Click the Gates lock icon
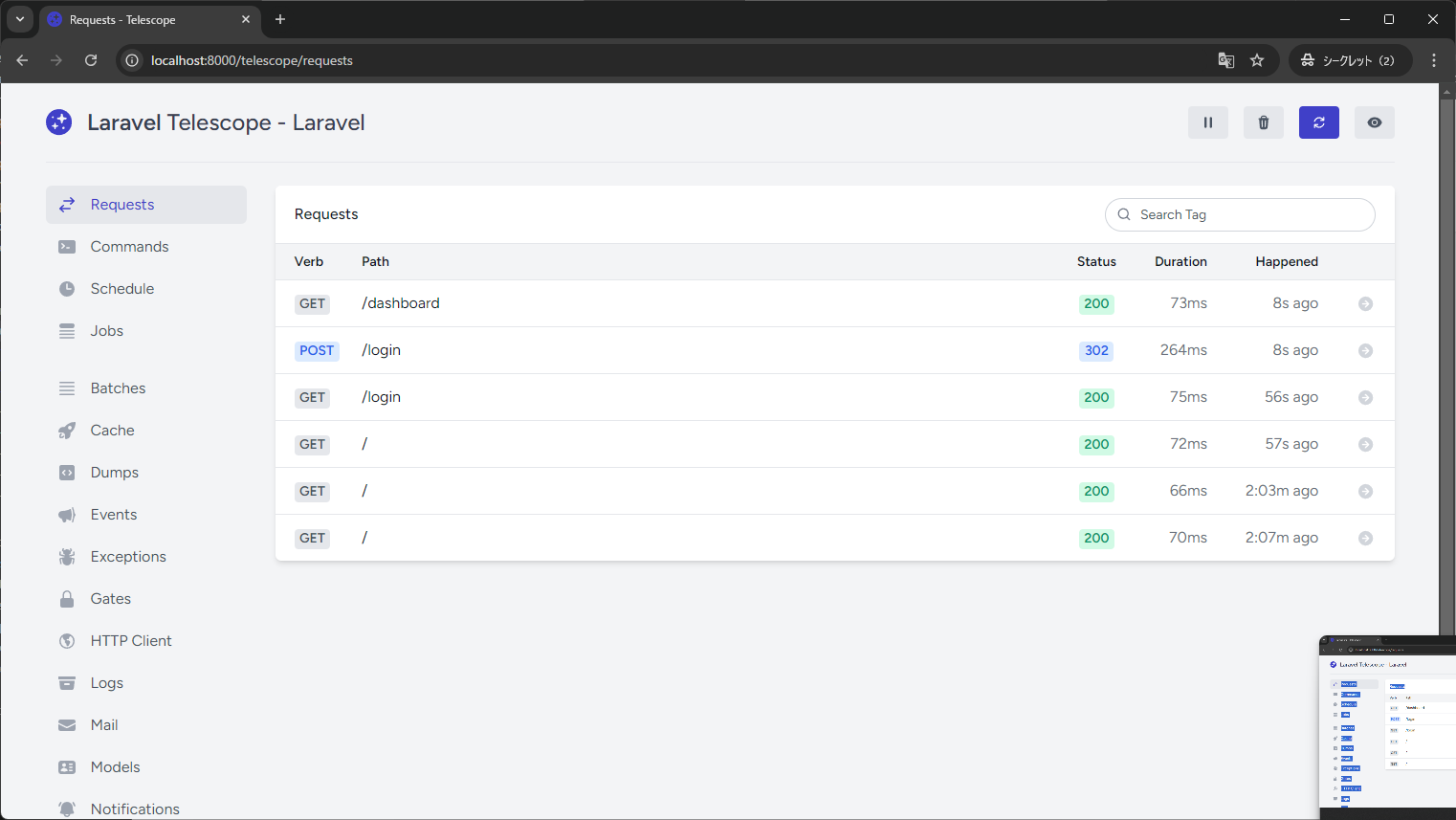 point(67,599)
